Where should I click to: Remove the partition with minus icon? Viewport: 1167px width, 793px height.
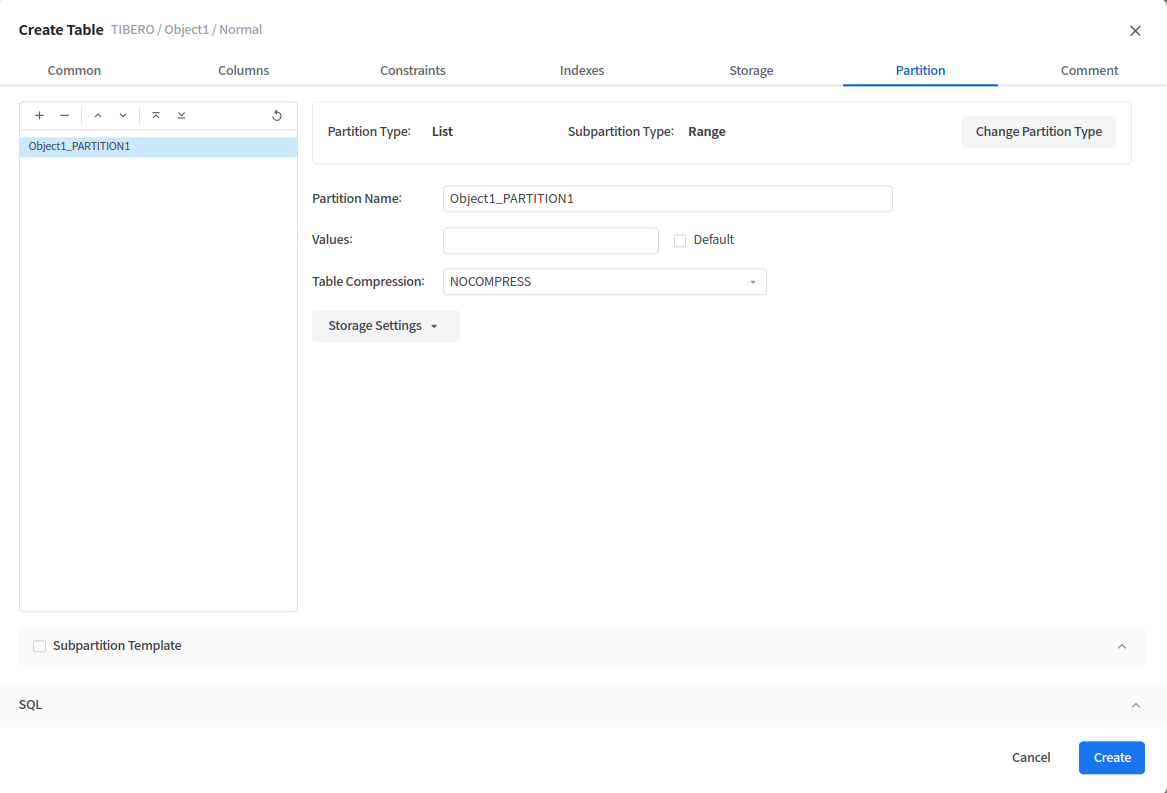point(64,116)
